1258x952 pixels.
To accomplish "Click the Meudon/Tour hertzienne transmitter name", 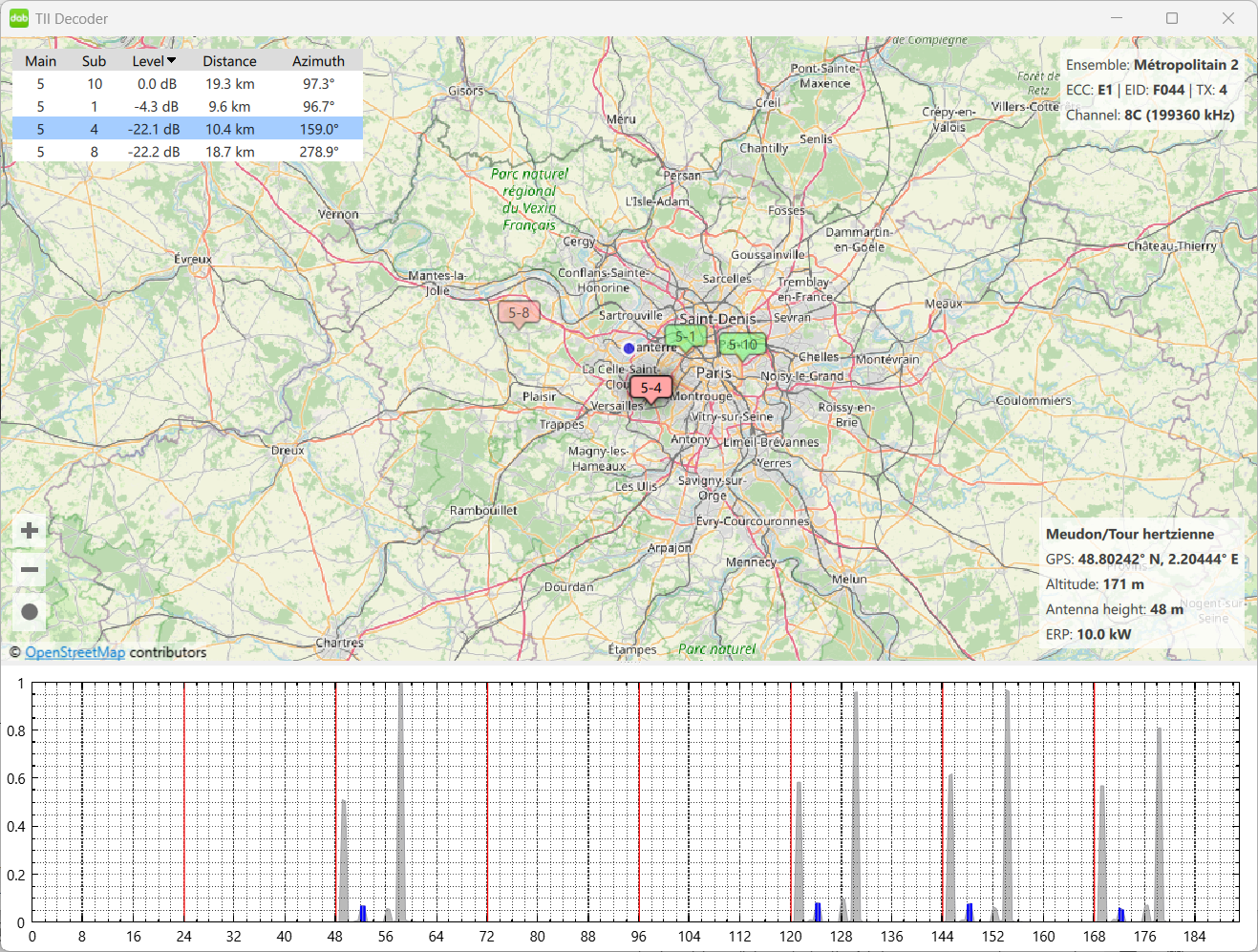I will [x=1130, y=534].
